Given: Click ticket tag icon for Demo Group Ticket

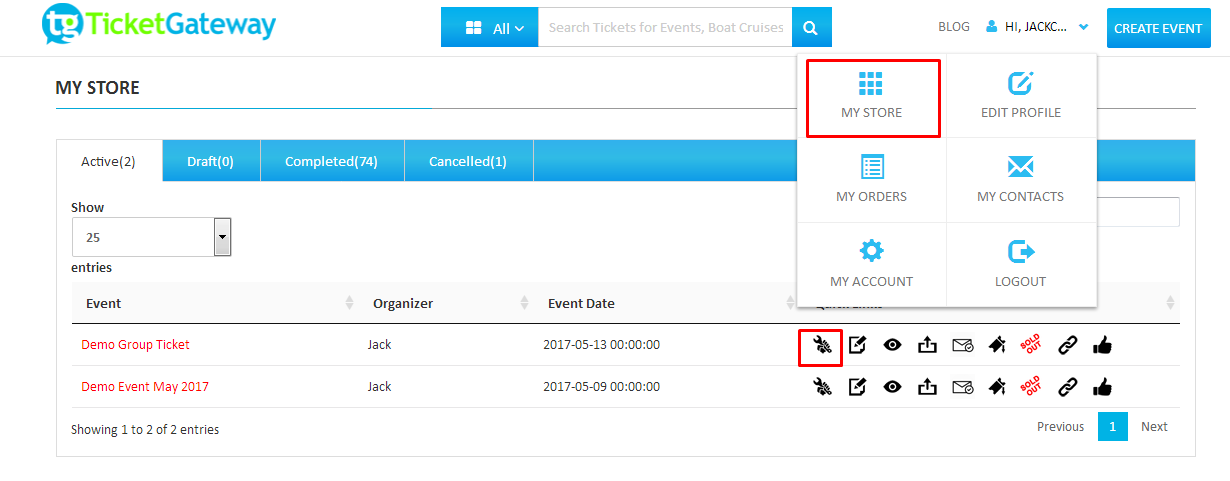Looking at the screenshot, I should tap(997, 345).
